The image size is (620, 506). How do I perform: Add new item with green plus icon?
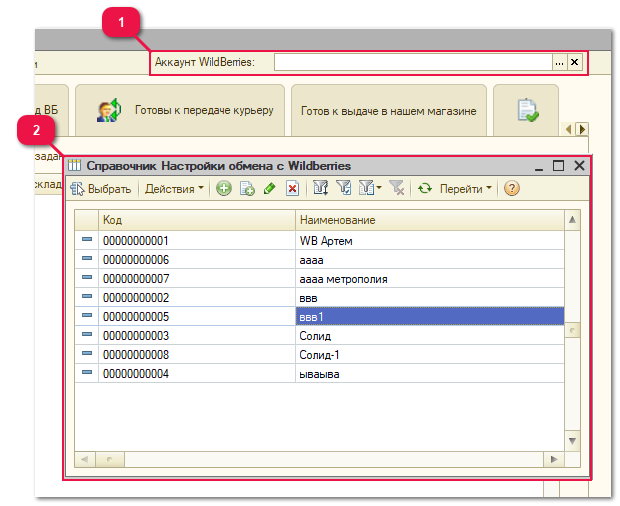224,189
